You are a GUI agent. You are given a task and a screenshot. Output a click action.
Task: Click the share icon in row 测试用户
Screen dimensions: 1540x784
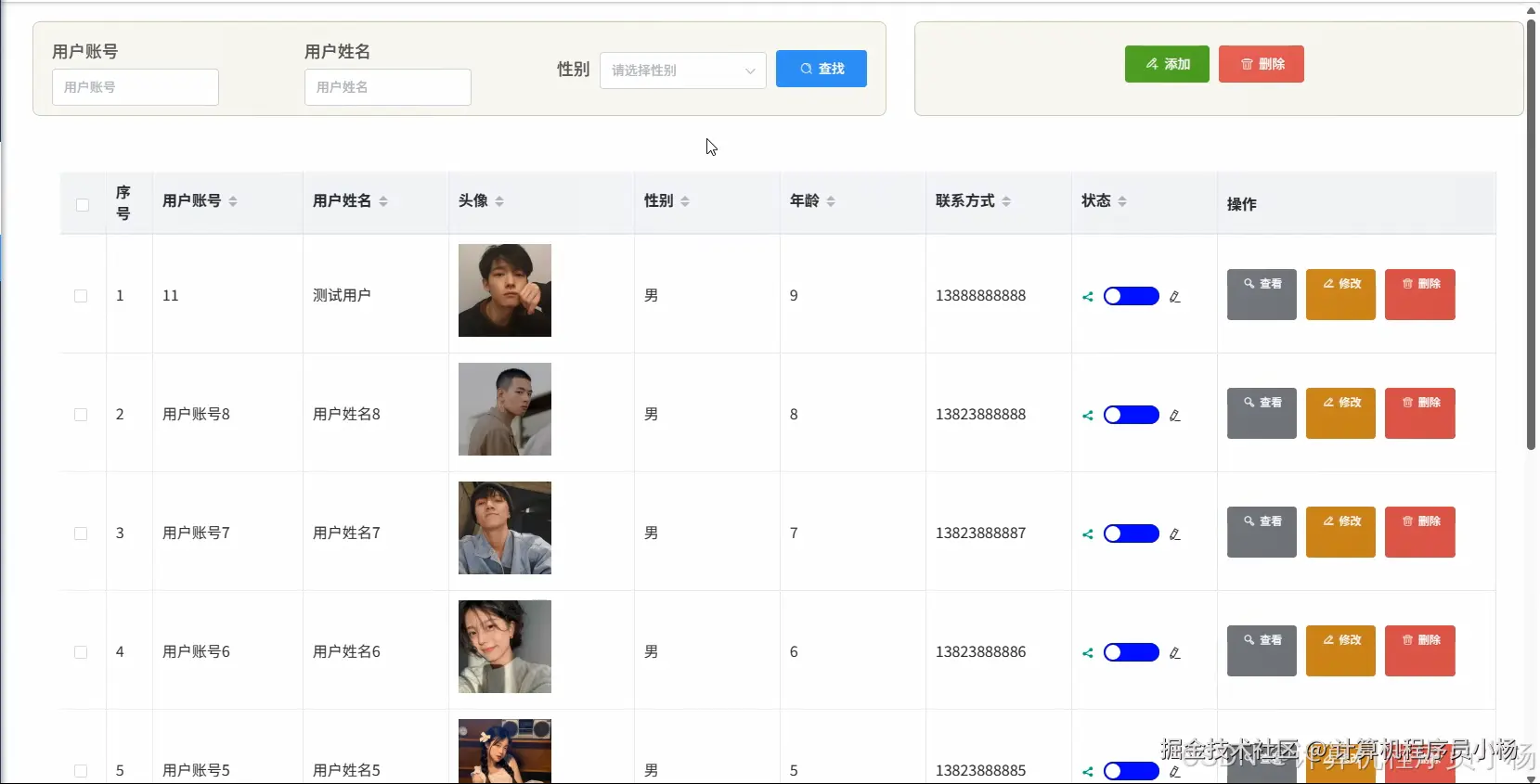[x=1088, y=297]
